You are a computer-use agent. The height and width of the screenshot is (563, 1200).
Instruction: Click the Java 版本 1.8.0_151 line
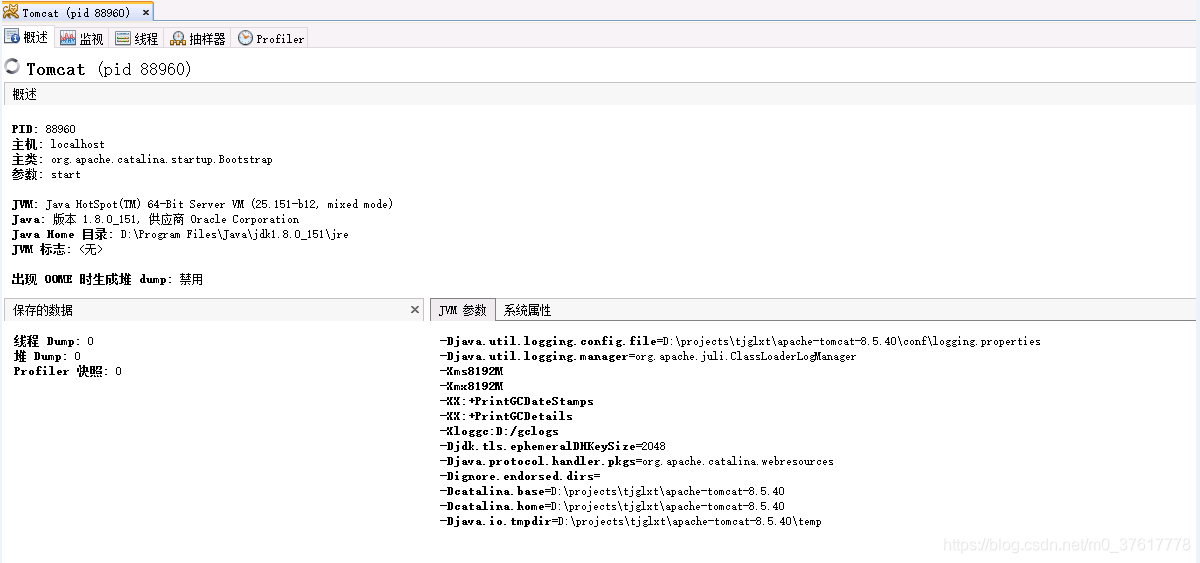[x=156, y=219]
